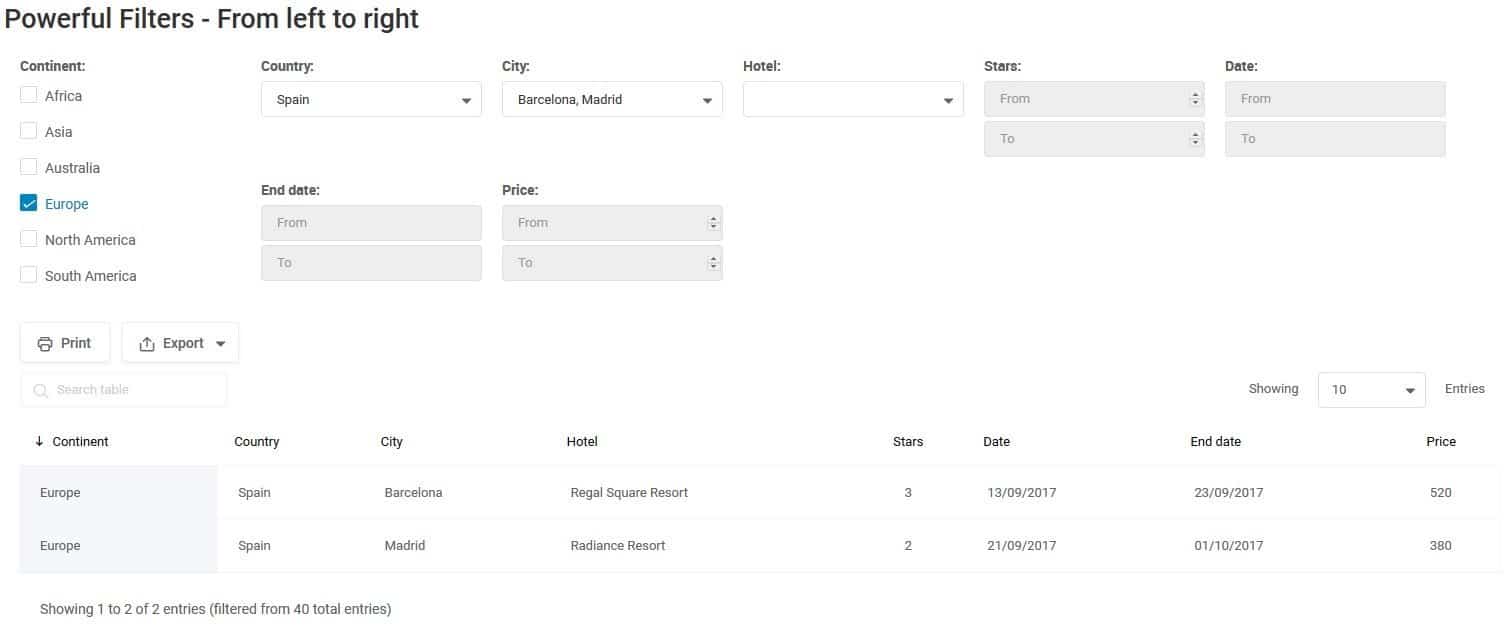The width and height of the screenshot is (1510, 625).
Task: Click the Stars To input field
Action: click(1094, 139)
